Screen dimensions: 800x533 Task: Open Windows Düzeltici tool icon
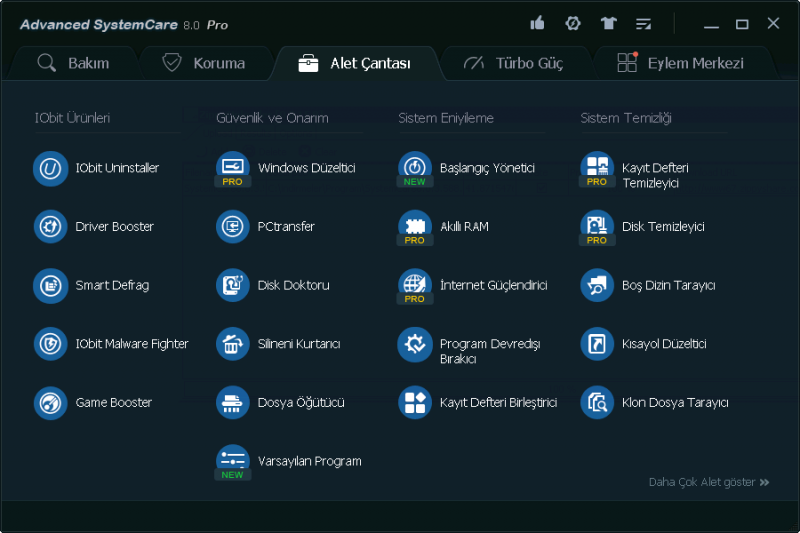[233, 169]
